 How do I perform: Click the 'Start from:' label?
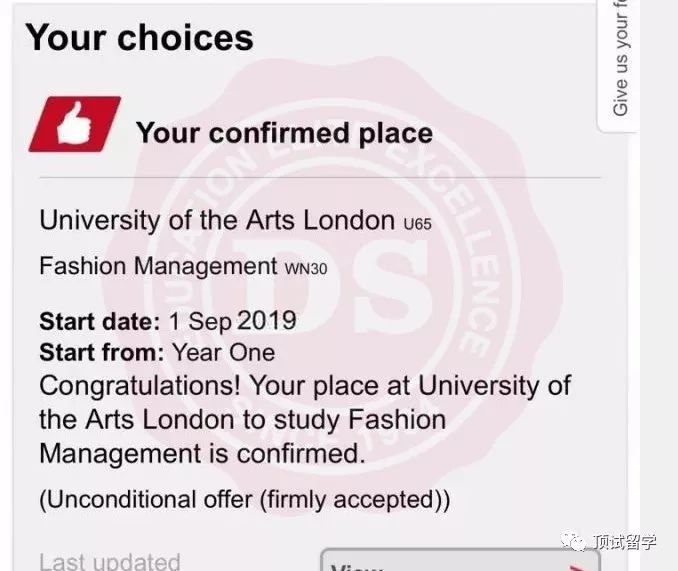point(101,353)
